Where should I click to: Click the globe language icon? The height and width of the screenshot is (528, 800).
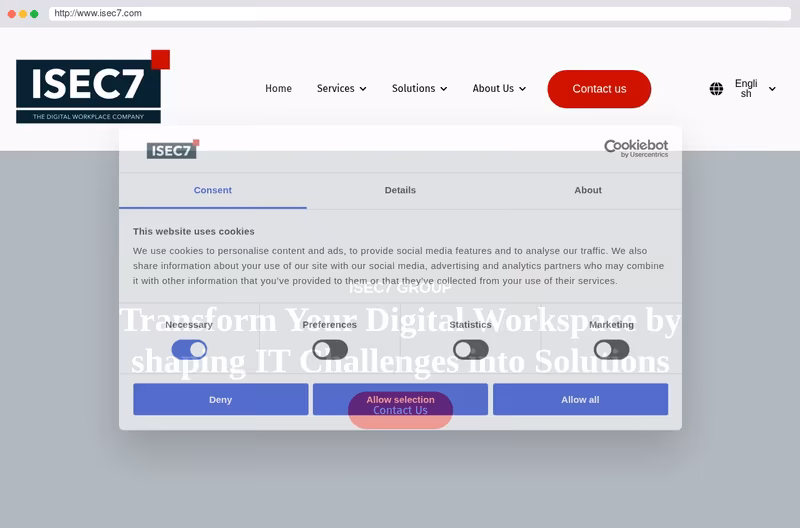tap(716, 89)
